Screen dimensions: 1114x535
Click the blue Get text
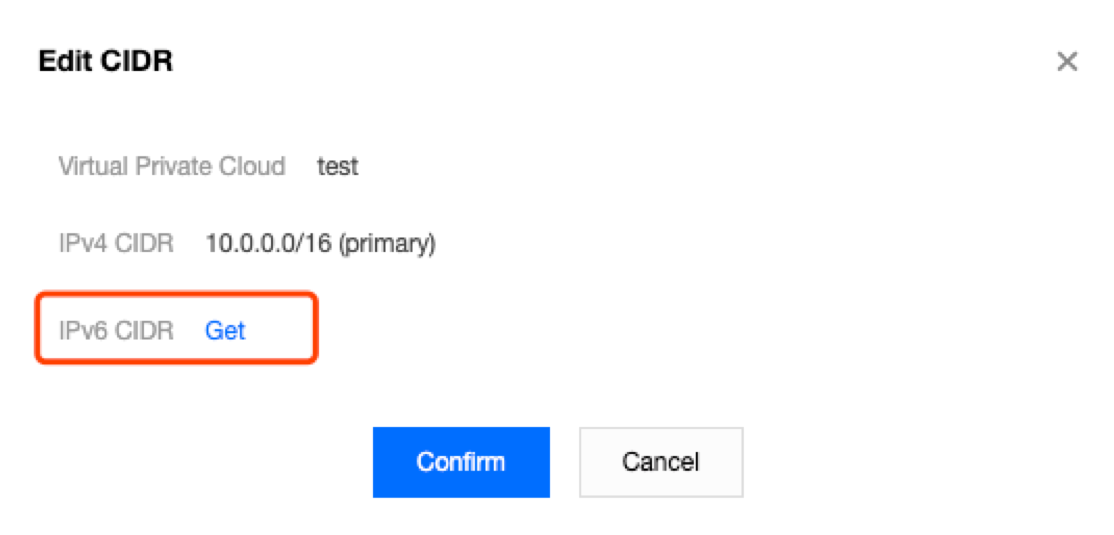coord(225,330)
